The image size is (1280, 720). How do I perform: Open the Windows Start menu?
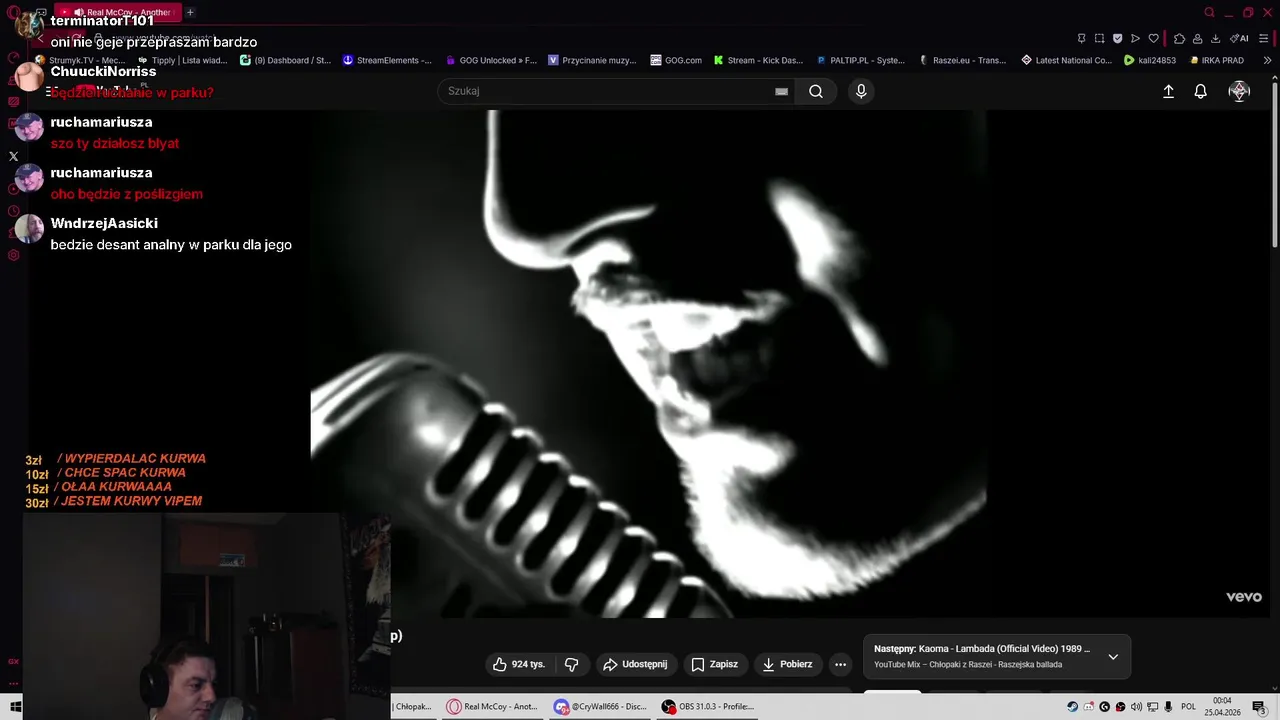[16, 706]
